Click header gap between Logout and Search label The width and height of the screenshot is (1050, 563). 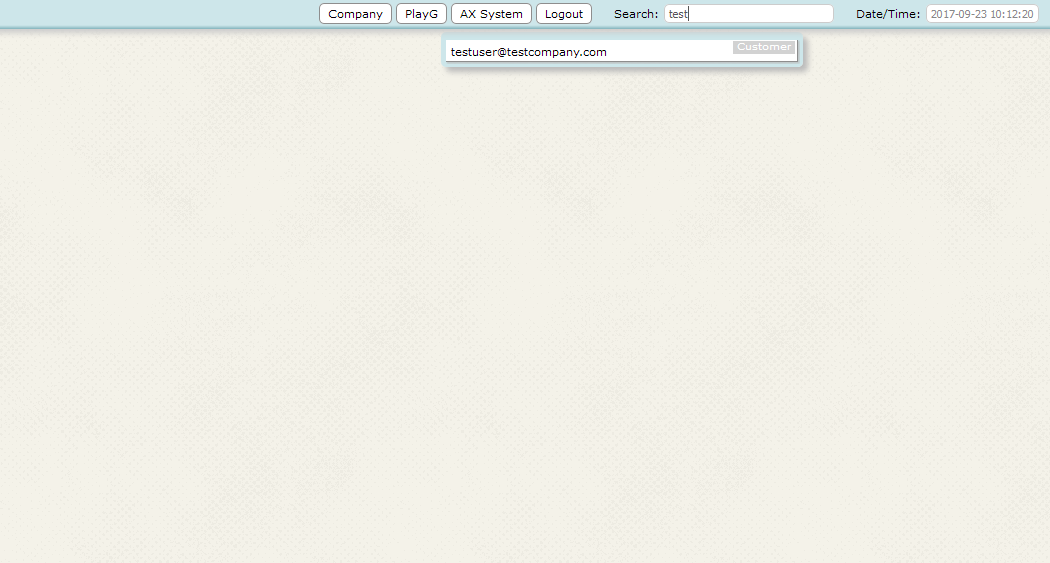603,14
